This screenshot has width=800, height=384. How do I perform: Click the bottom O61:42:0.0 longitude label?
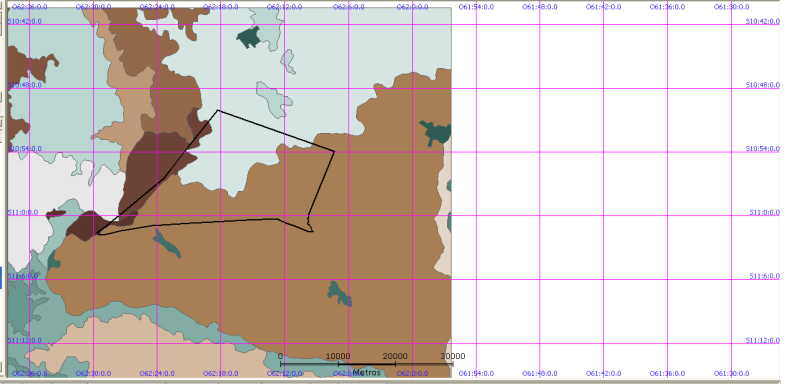[603, 373]
